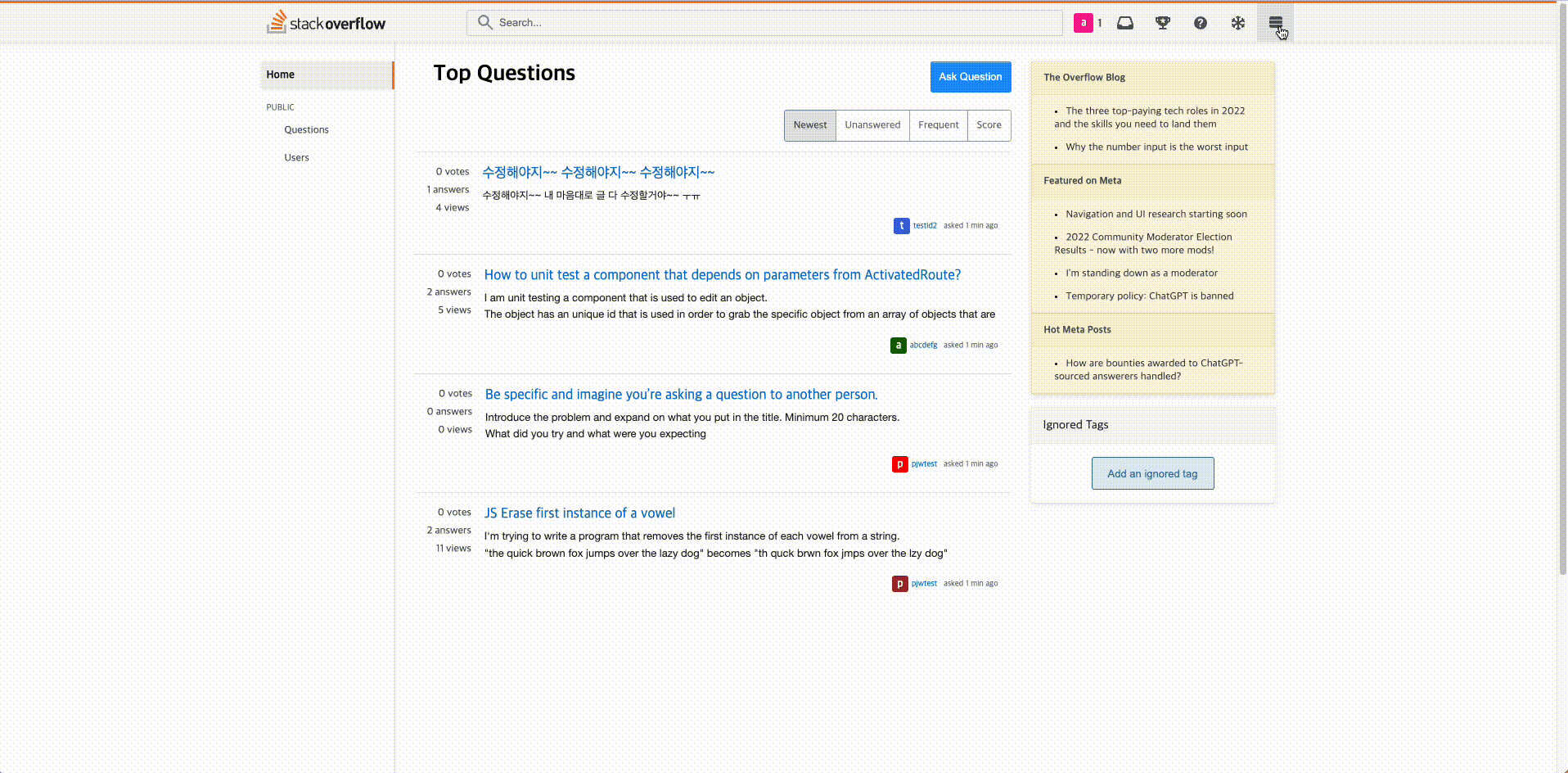Open 'Why the number input is the worst input'

click(x=1156, y=147)
